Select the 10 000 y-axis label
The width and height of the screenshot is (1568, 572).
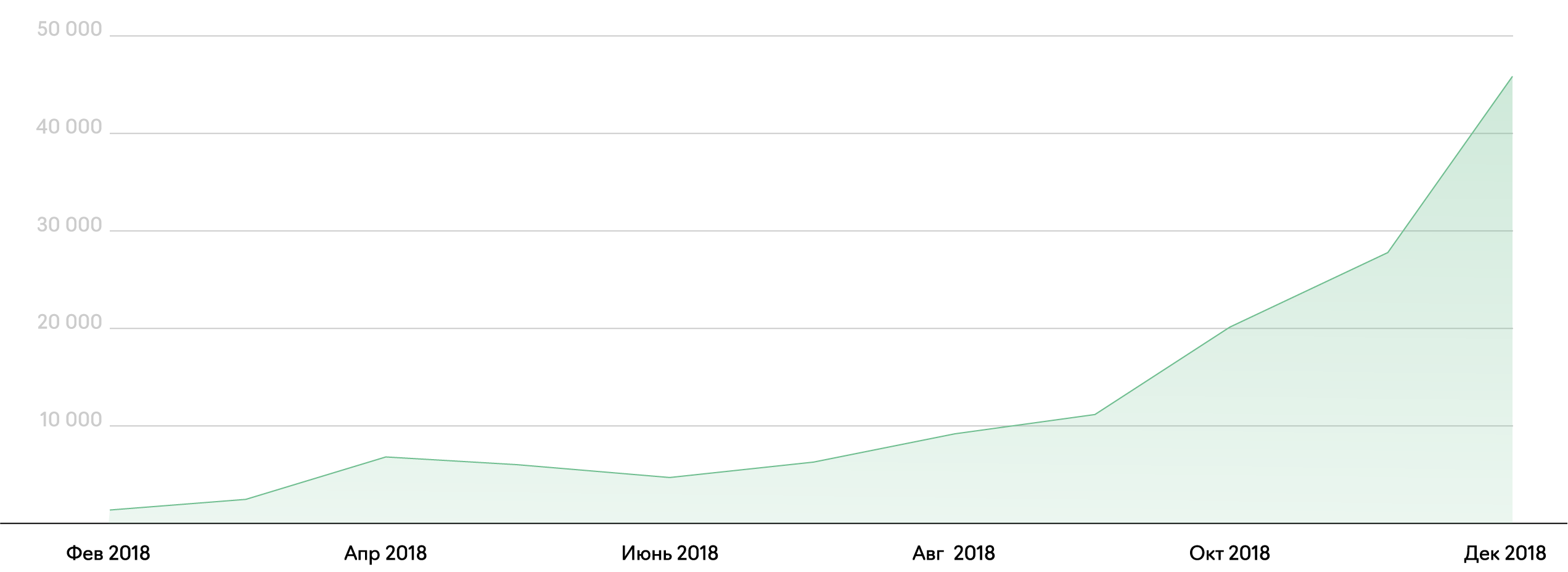point(70,420)
